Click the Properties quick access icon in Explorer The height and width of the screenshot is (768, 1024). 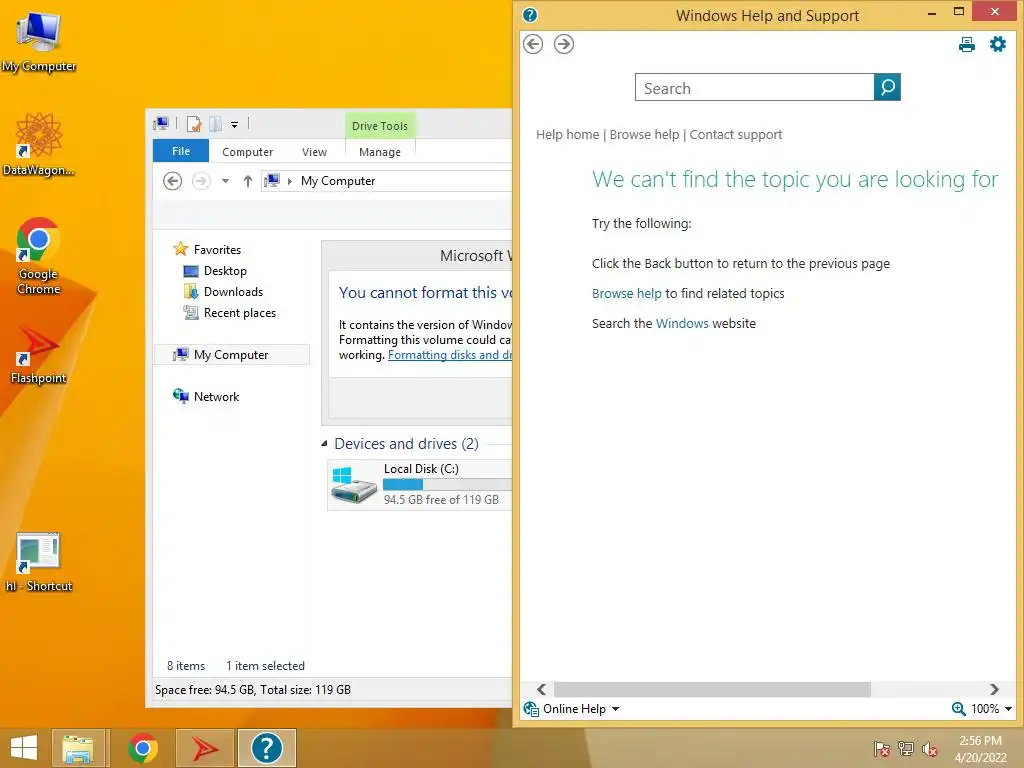193,123
